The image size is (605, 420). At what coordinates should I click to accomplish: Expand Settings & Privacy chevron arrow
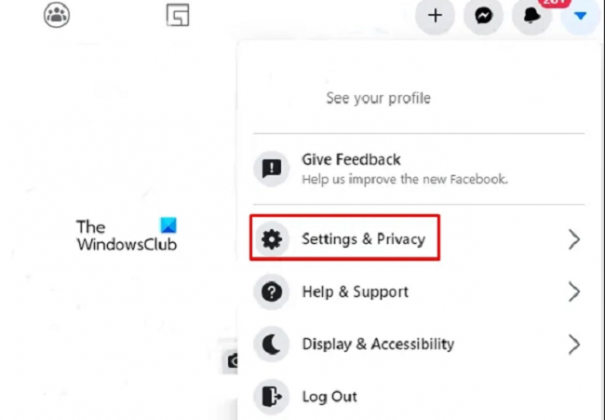pos(574,240)
